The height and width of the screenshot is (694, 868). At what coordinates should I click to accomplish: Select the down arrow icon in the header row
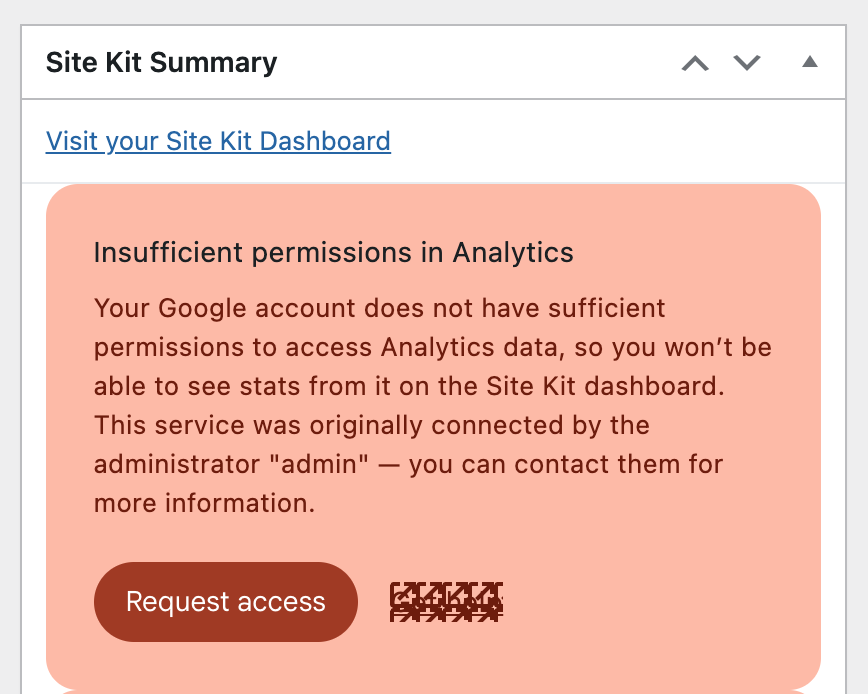[x=746, y=62]
